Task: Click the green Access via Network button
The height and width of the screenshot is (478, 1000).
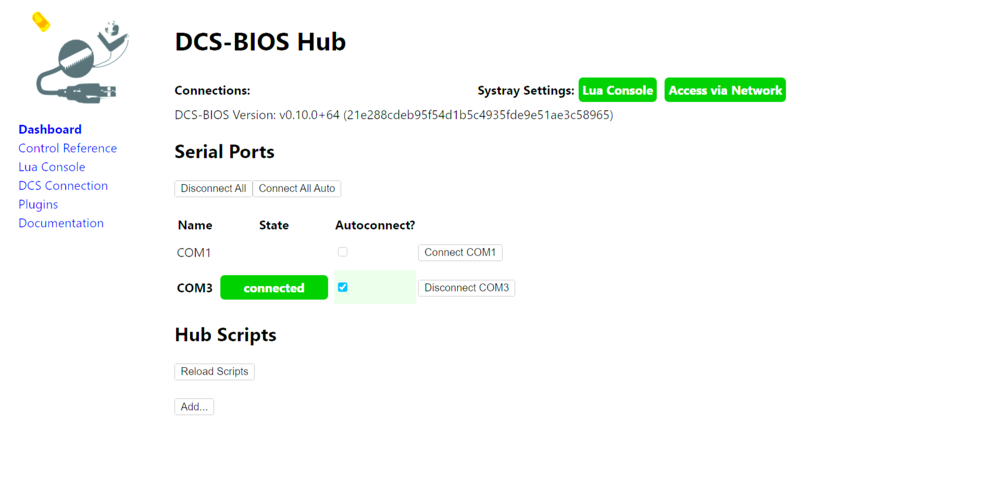Action: tap(725, 90)
